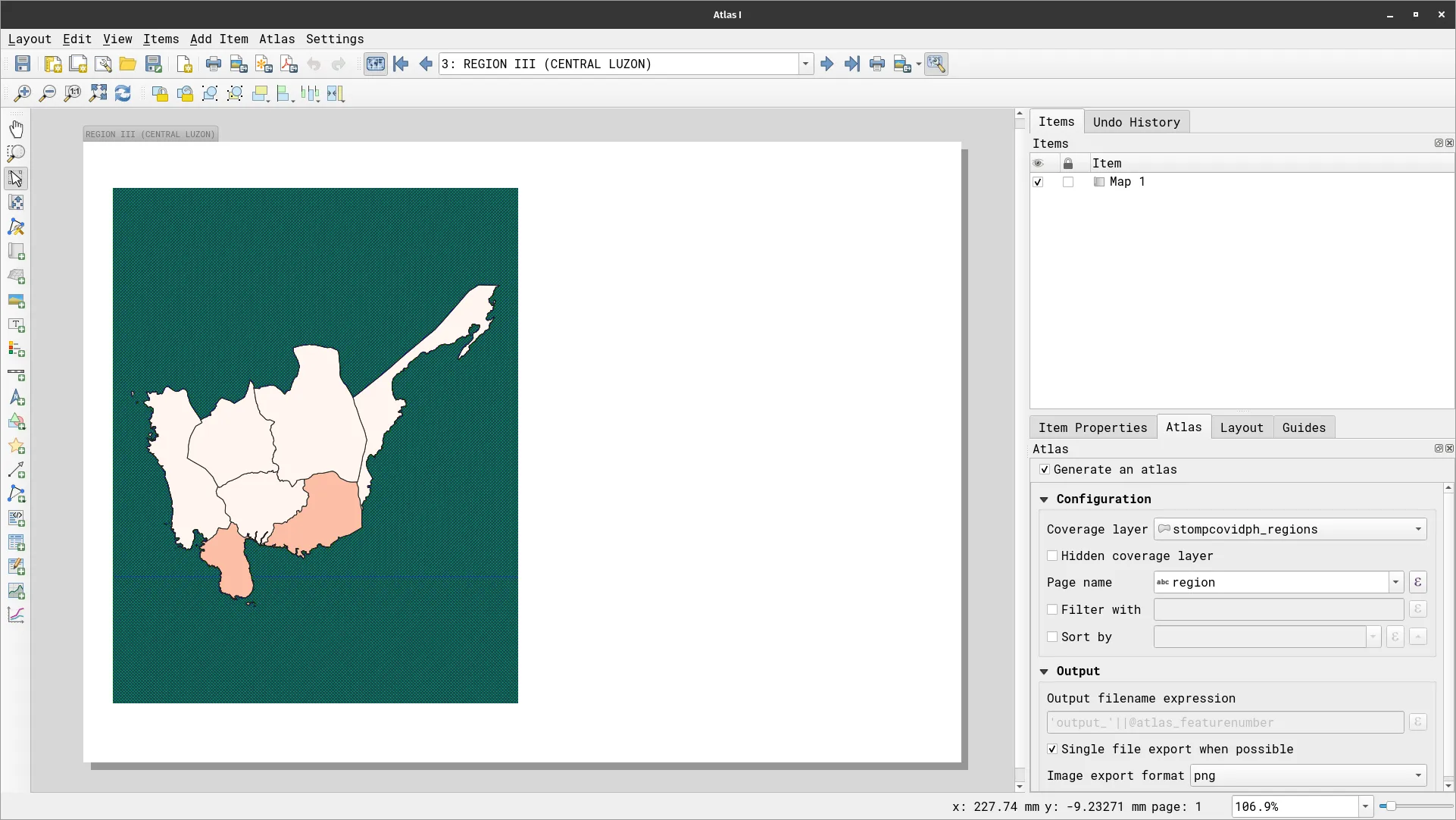Click the Refresh View icon
Screen dimensions: 1456x820
point(123,94)
